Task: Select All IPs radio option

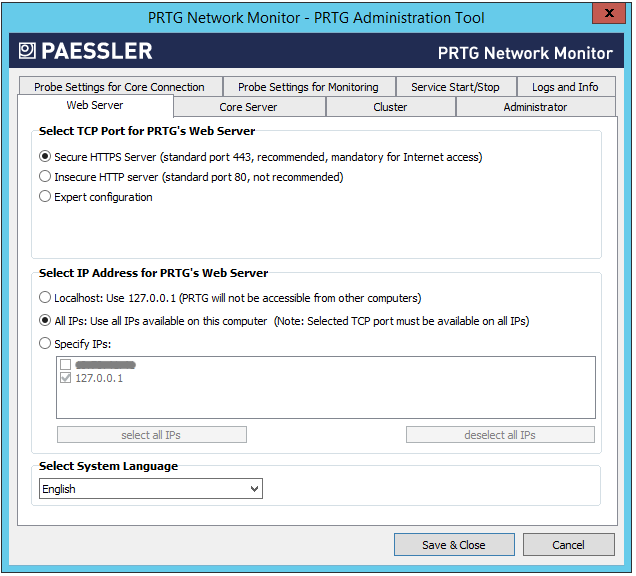Action: click(x=45, y=321)
